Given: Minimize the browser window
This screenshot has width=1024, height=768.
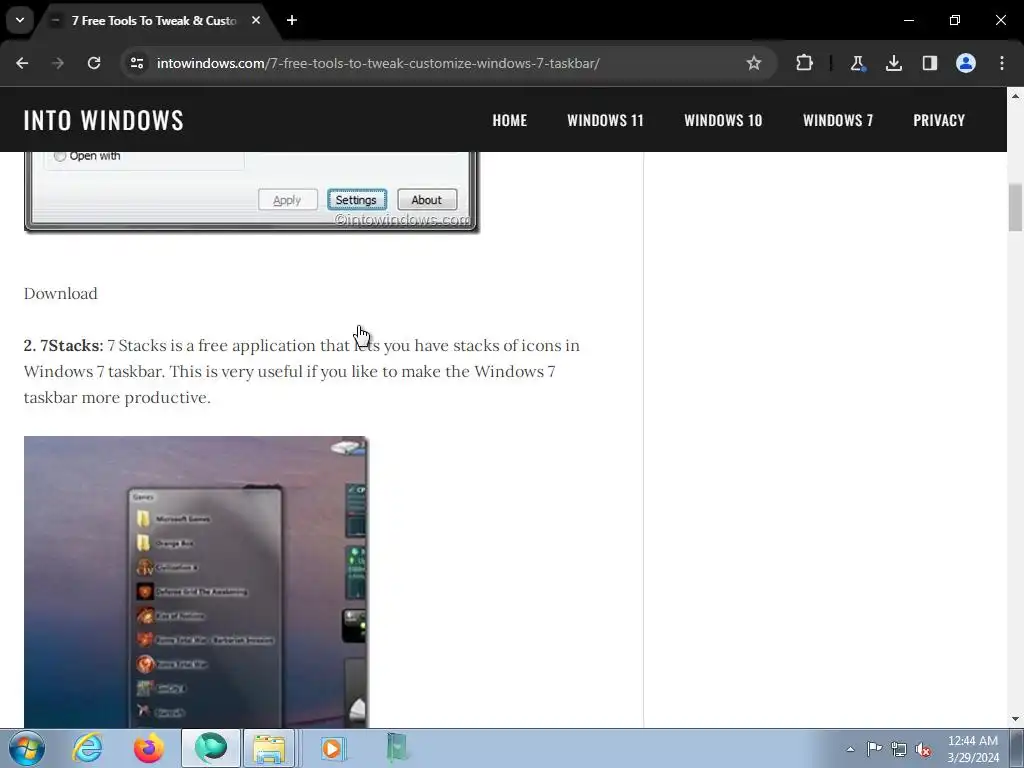Looking at the screenshot, I should point(908,20).
